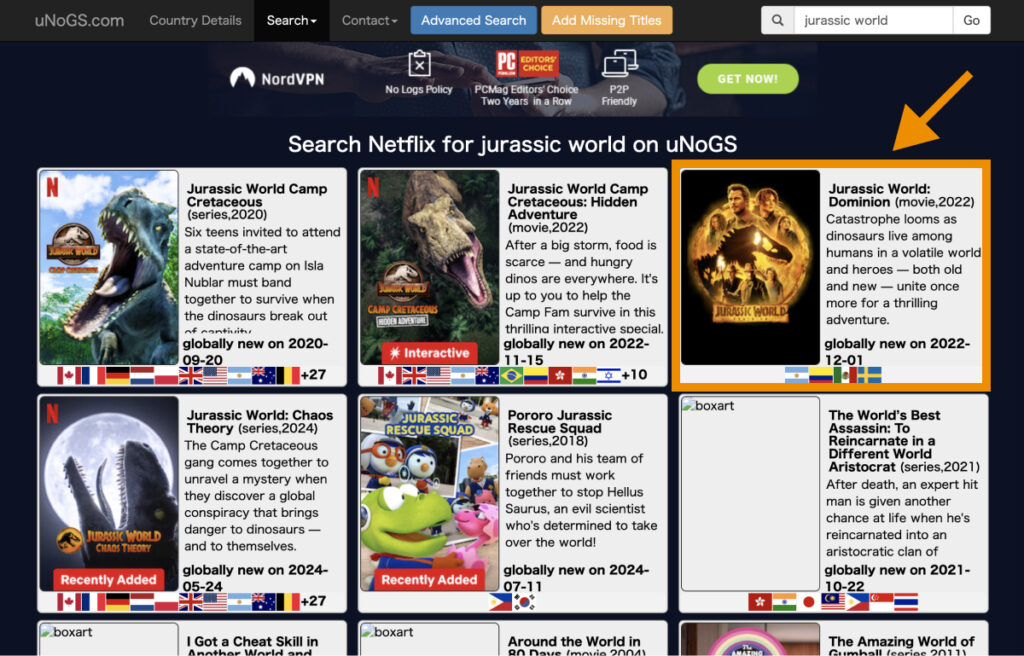Open the Jurassic World: Dominion poster thumbnail
1024x656 pixels.
(x=750, y=267)
